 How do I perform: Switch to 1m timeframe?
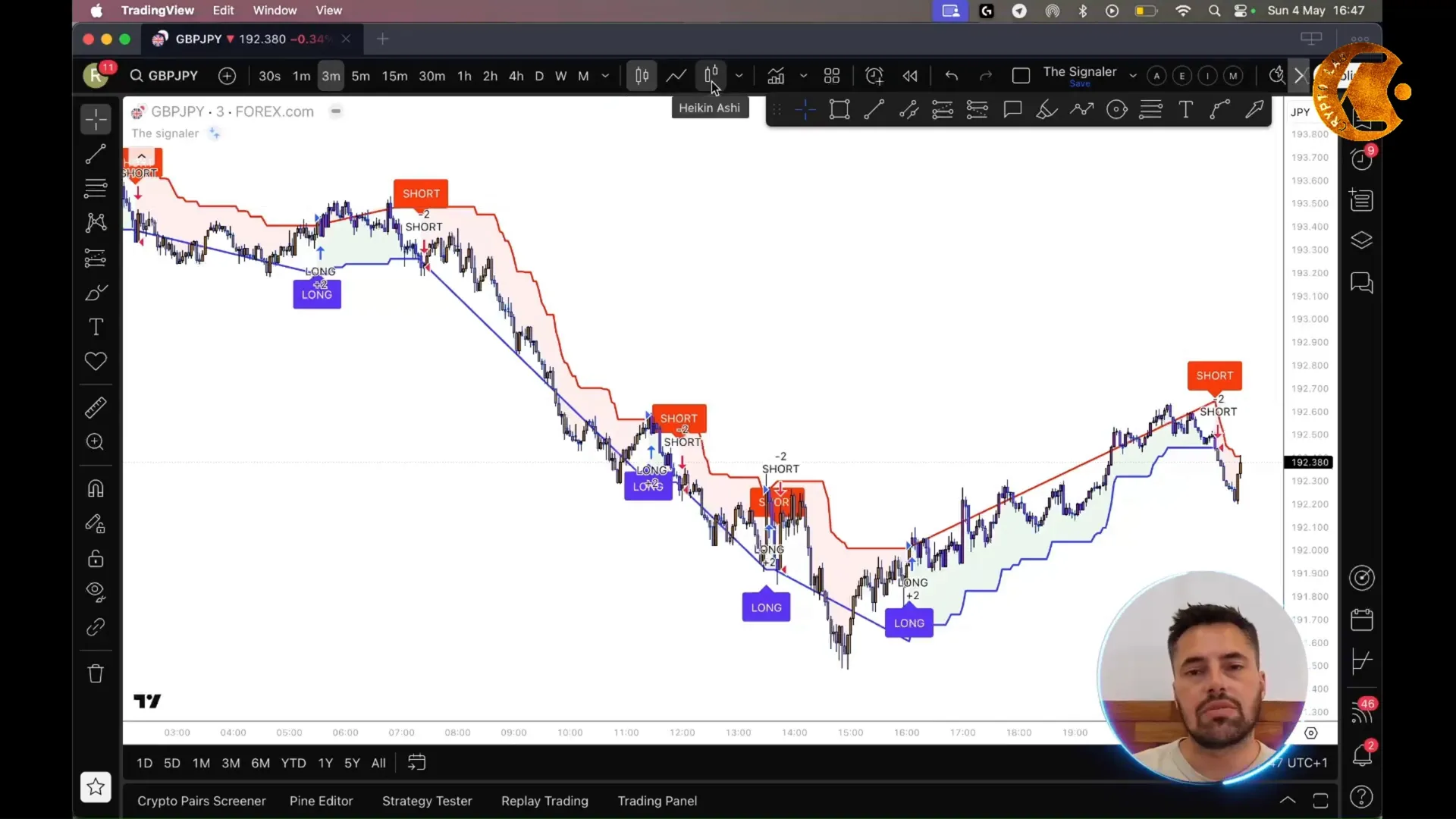(302, 76)
